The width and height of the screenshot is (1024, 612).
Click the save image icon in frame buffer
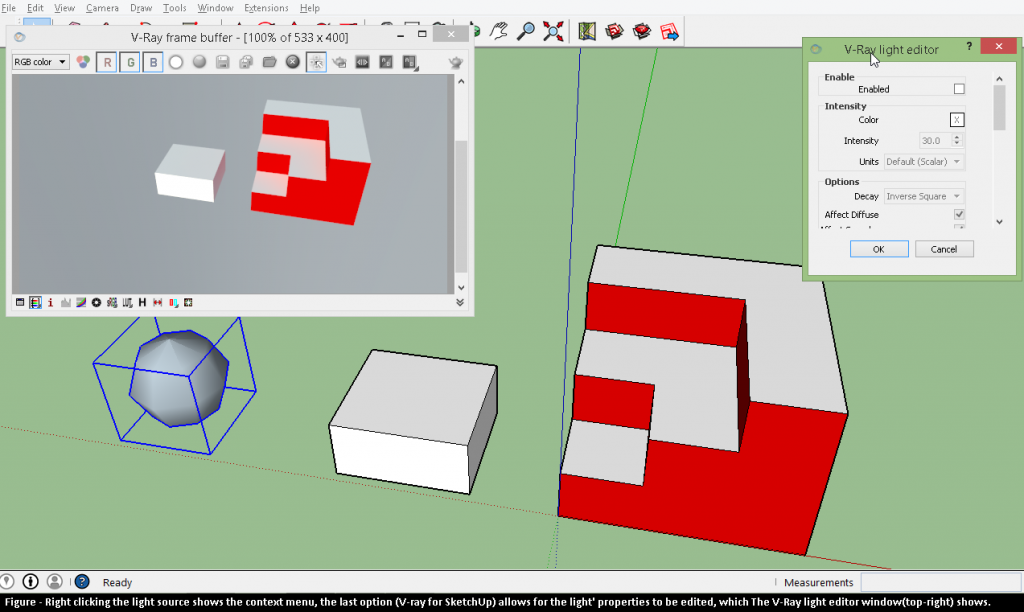click(x=222, y=62)
